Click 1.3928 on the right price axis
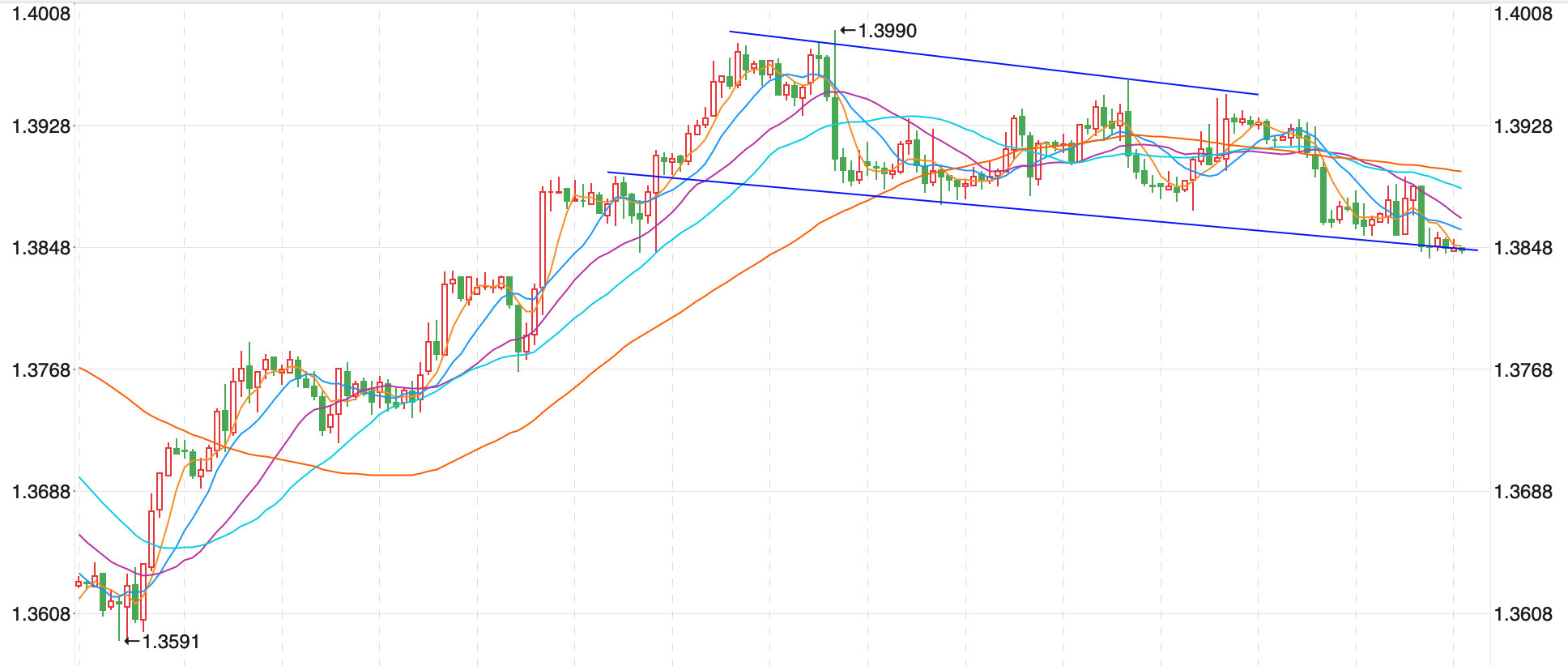 (x=1523, y=126)
